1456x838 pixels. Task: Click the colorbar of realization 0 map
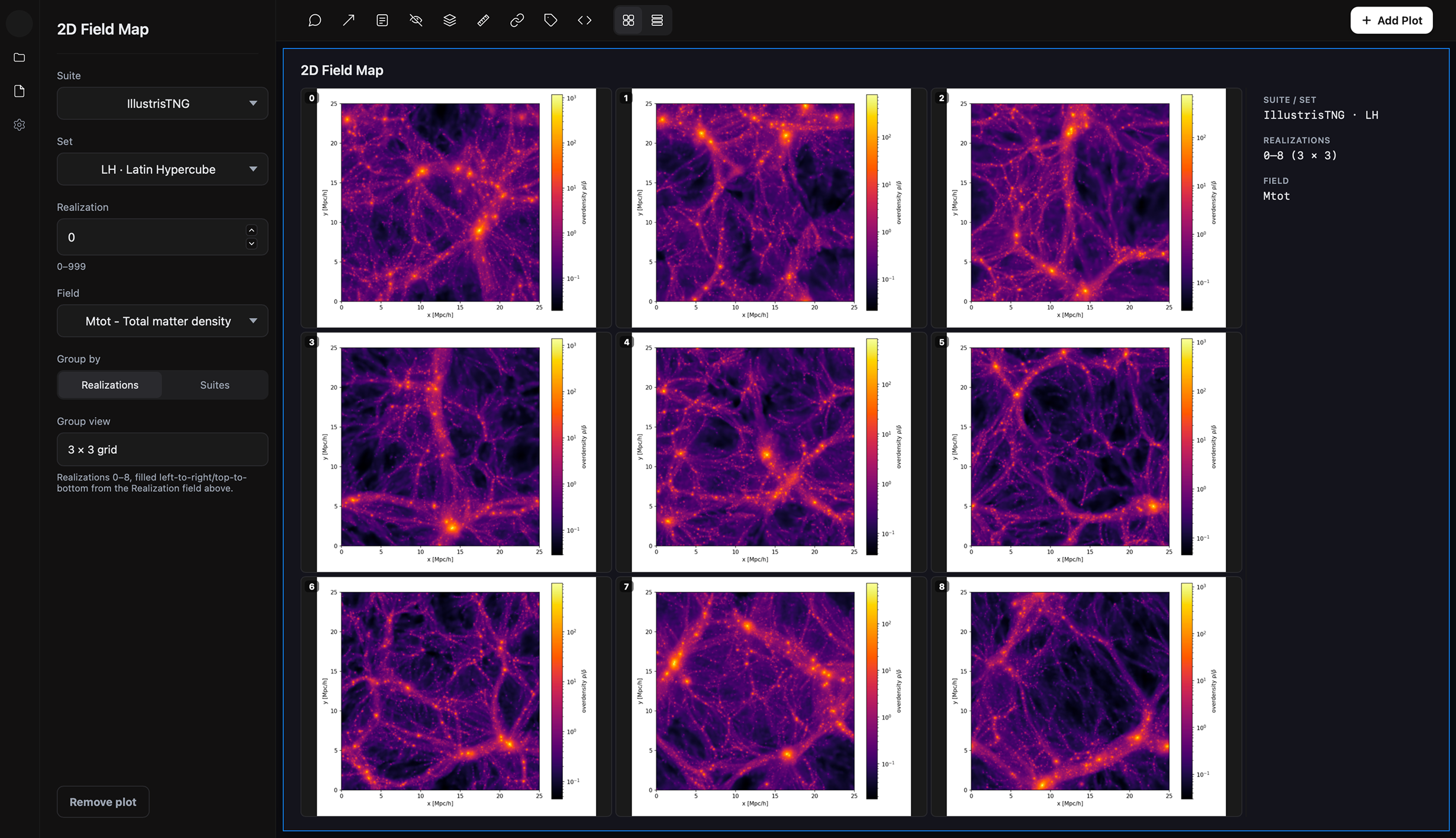click(x=557, y=202)
